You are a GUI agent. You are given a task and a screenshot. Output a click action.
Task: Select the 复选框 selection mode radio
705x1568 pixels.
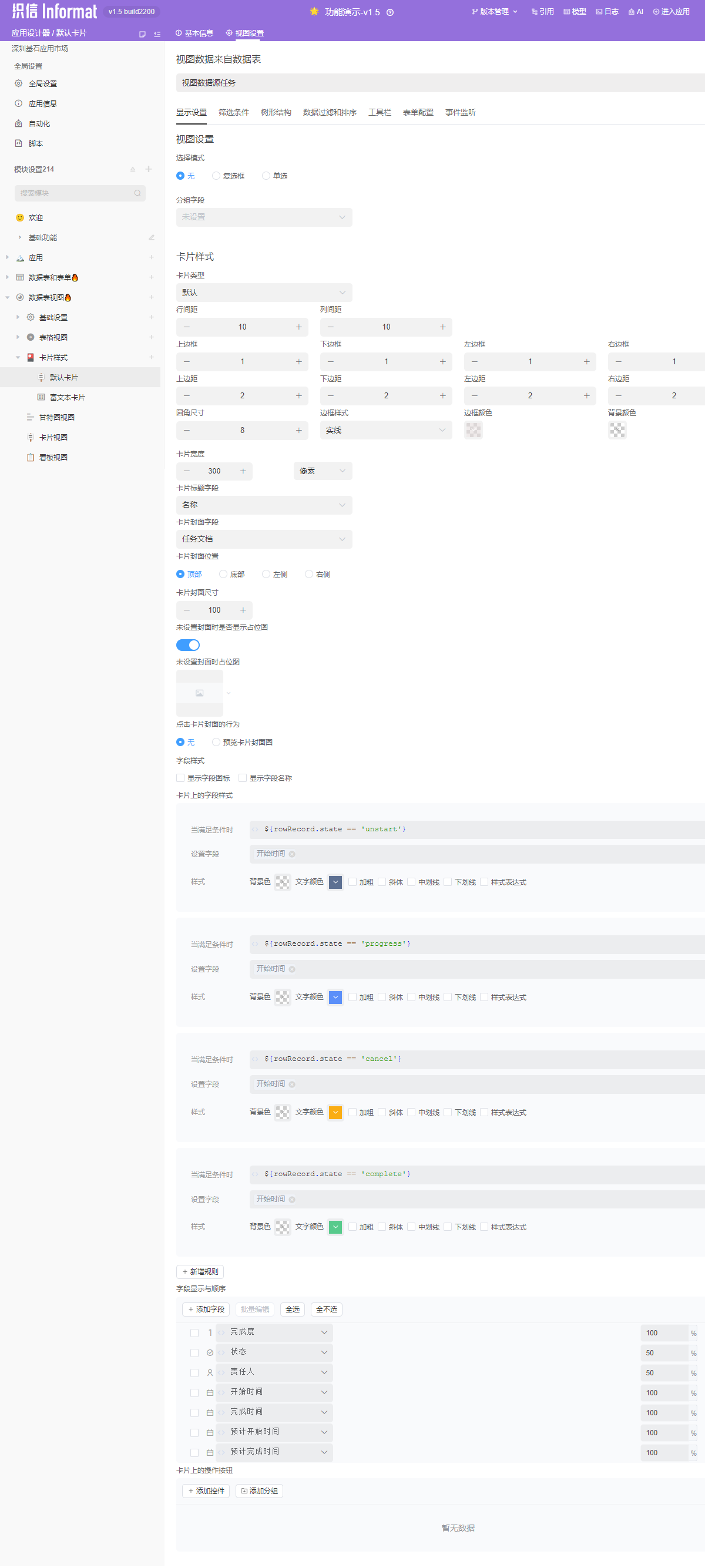216,176
